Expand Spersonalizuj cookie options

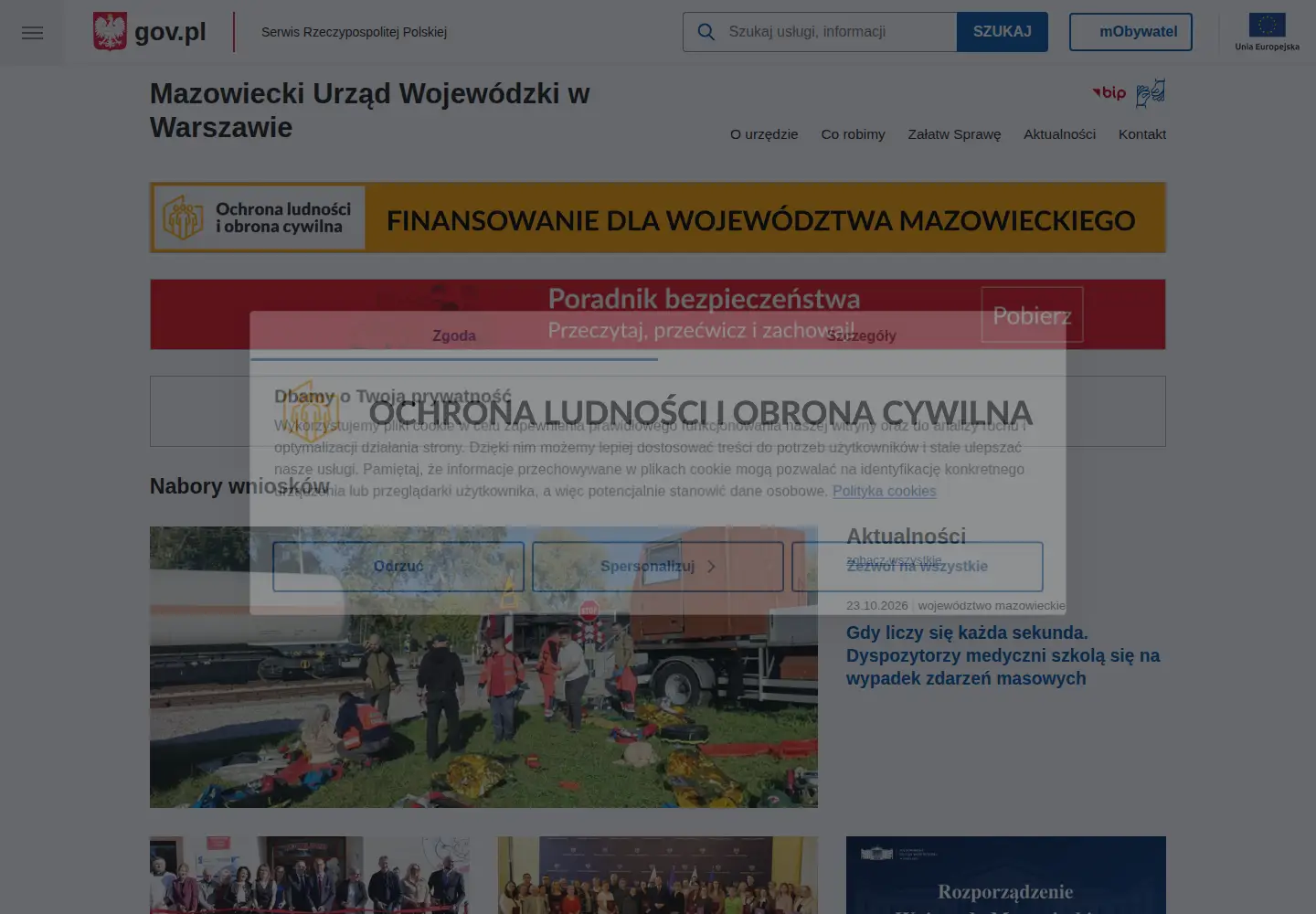[658, 567]
